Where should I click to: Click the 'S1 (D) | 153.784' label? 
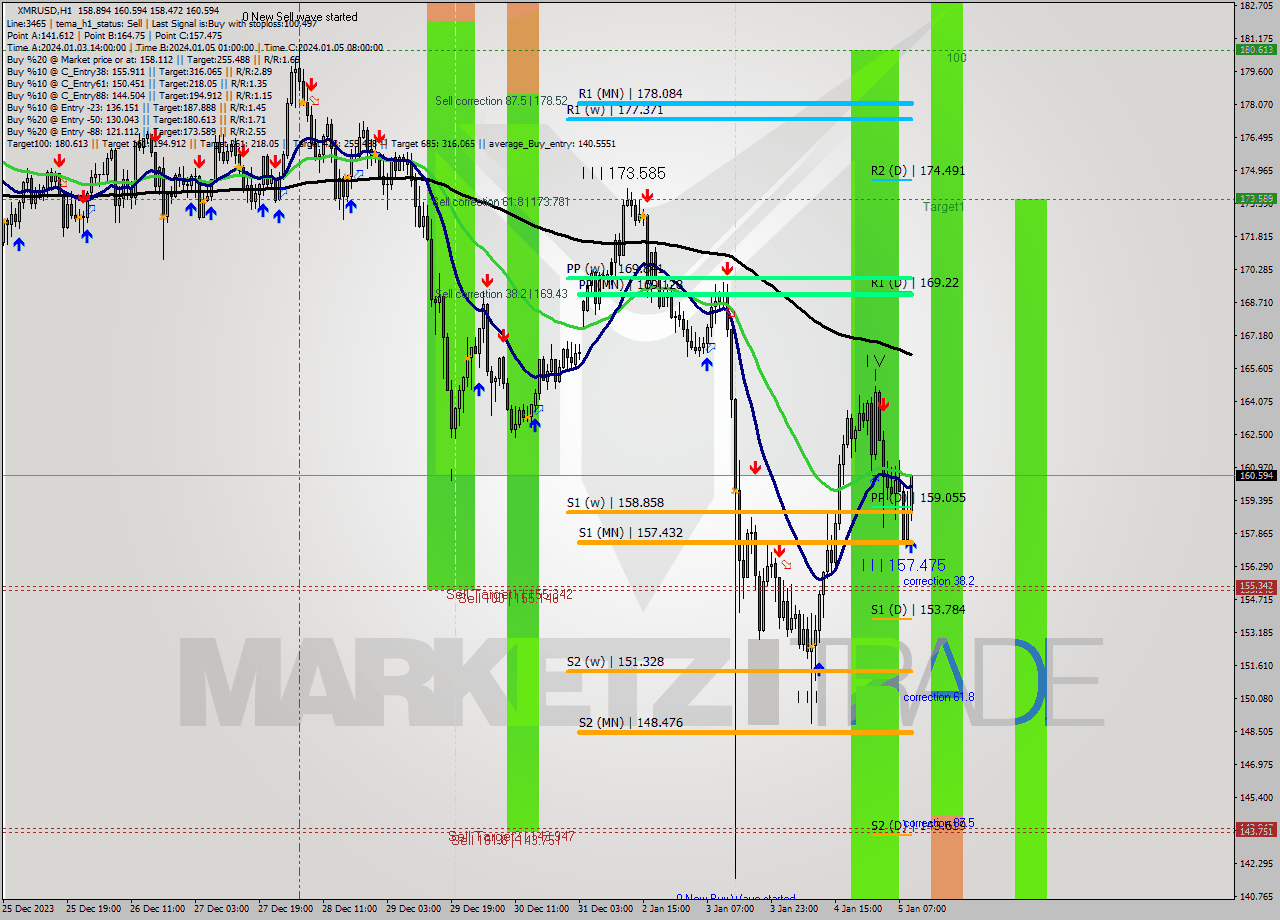coord(917,609)
